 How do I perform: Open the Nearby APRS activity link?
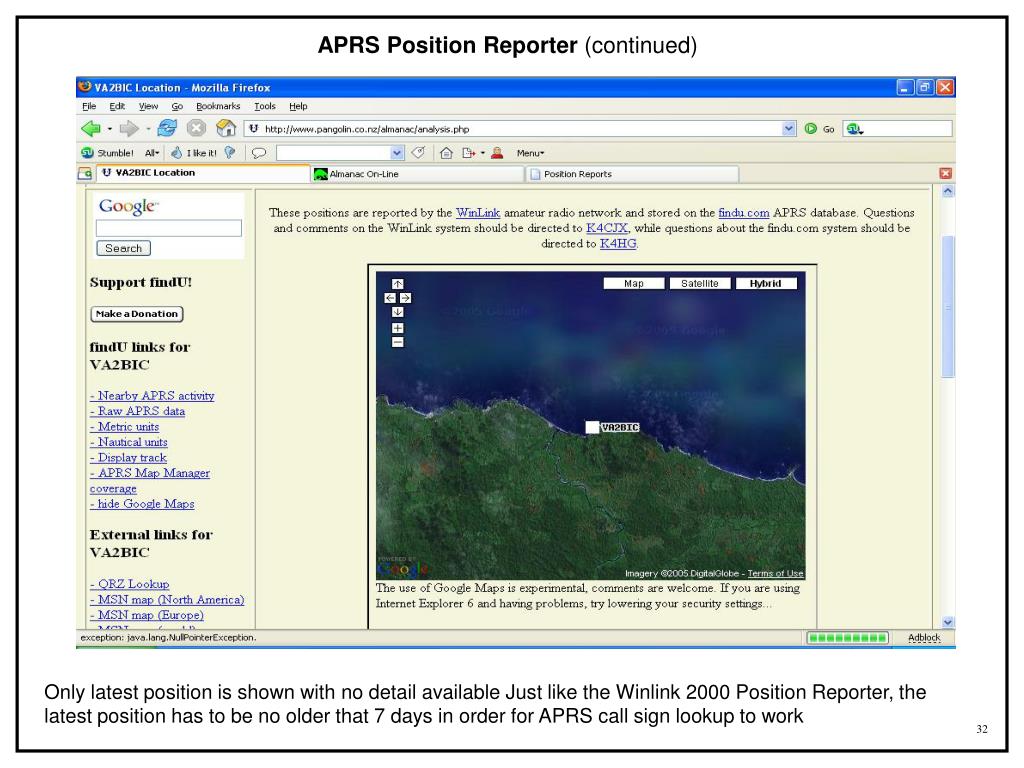[x=152, y=396]
